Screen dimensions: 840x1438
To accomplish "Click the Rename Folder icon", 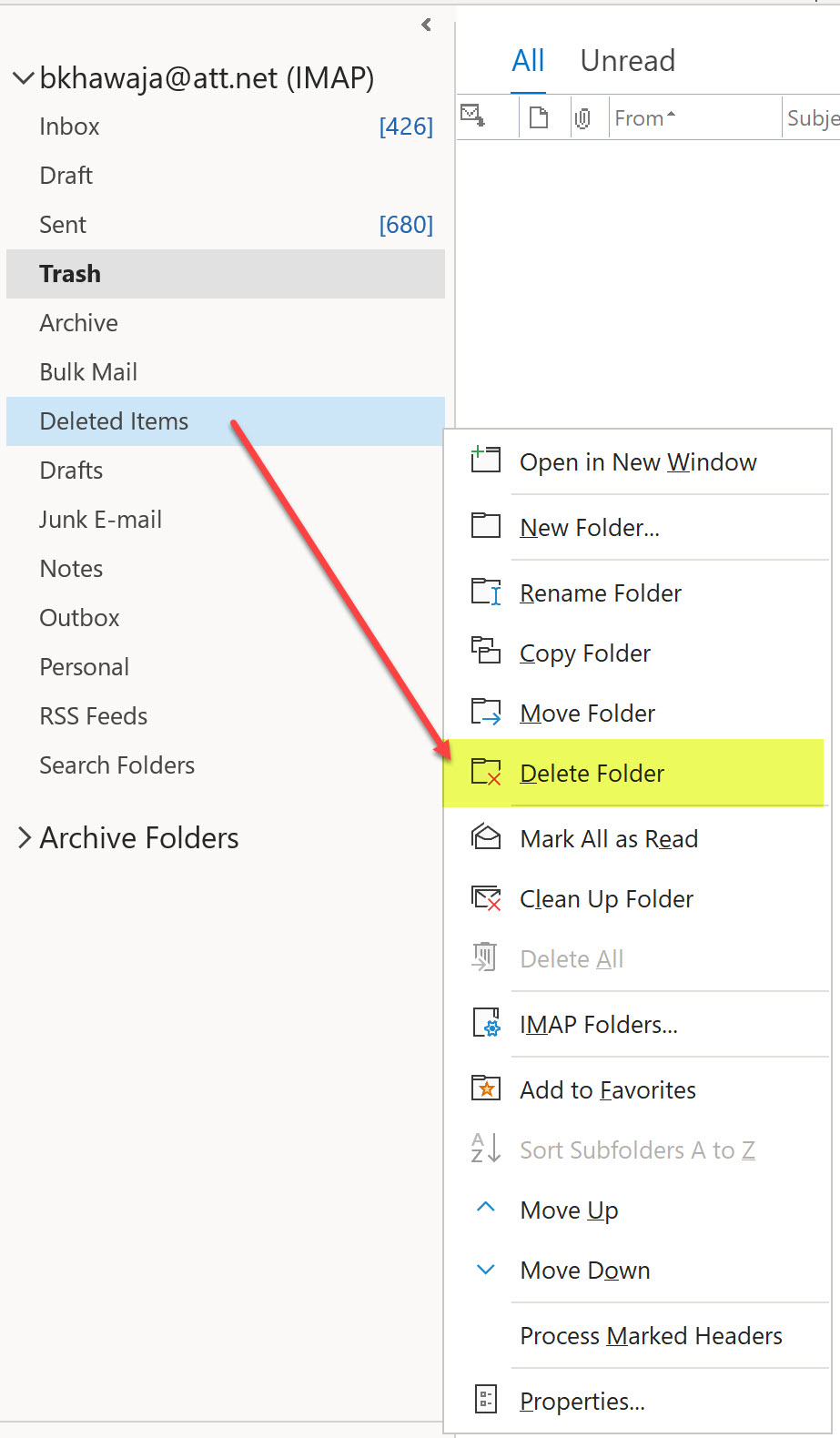I will click(486, 592).
